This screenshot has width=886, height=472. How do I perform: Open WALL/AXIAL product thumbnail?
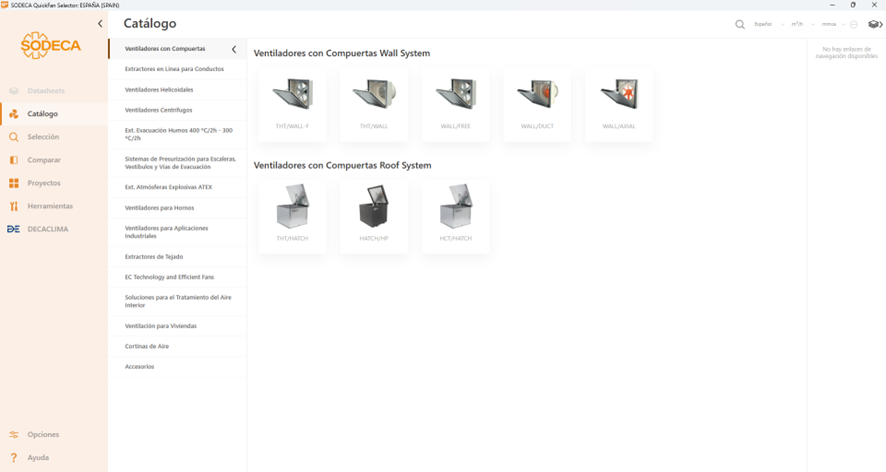pos(619,104)
